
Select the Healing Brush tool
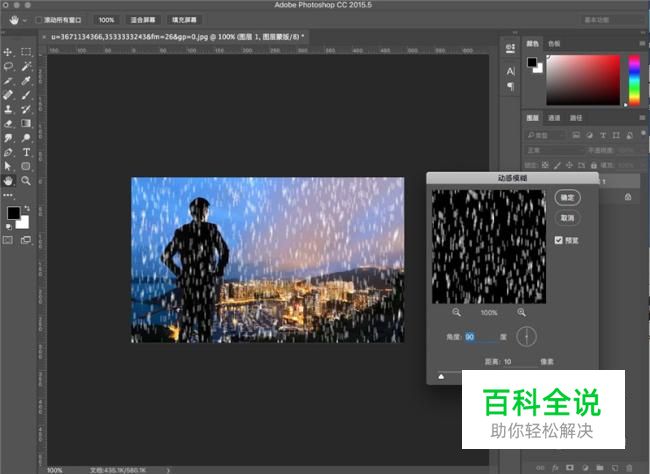[x=8, y=95]
